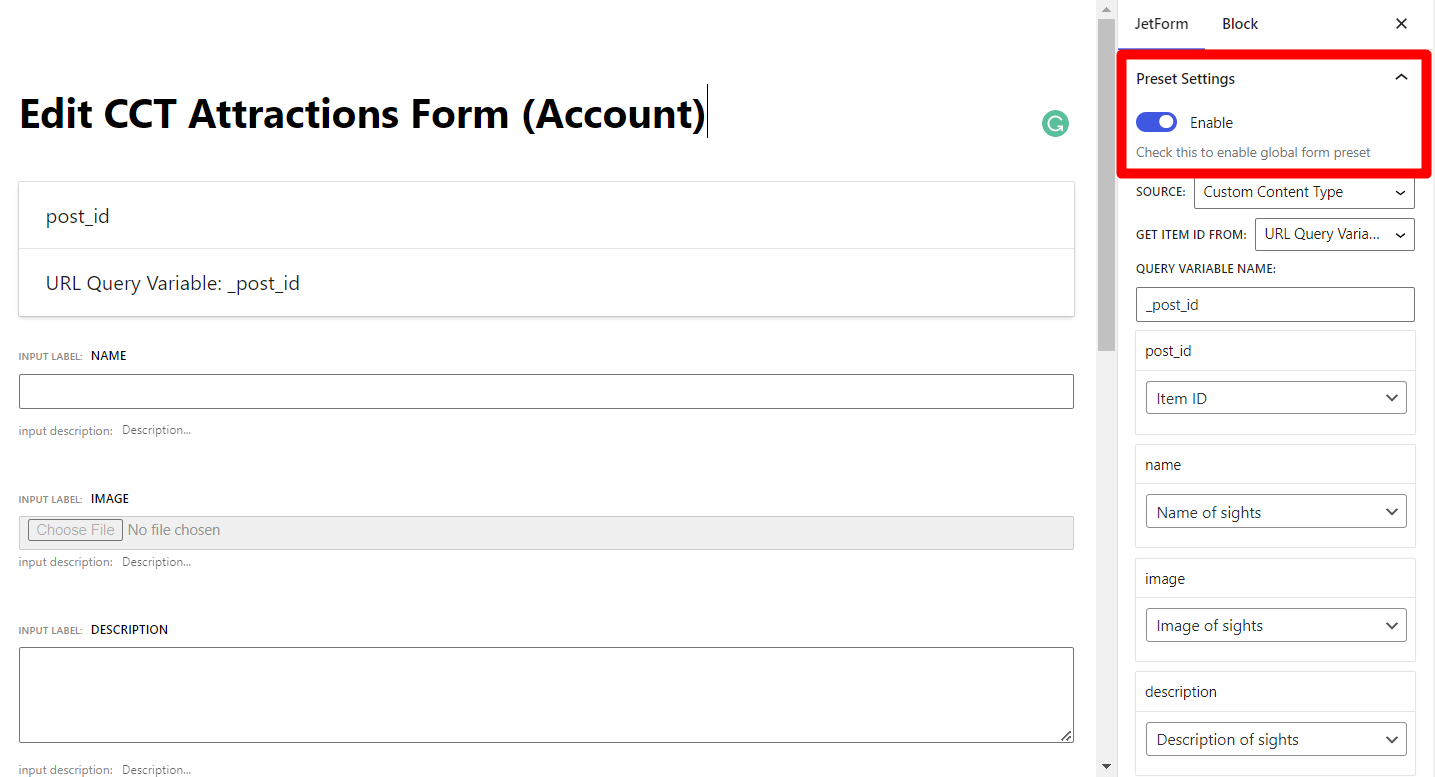Click the scrollbar down arrow
This screenshot has height=777, width=1435.
[x=1105, y=766]
